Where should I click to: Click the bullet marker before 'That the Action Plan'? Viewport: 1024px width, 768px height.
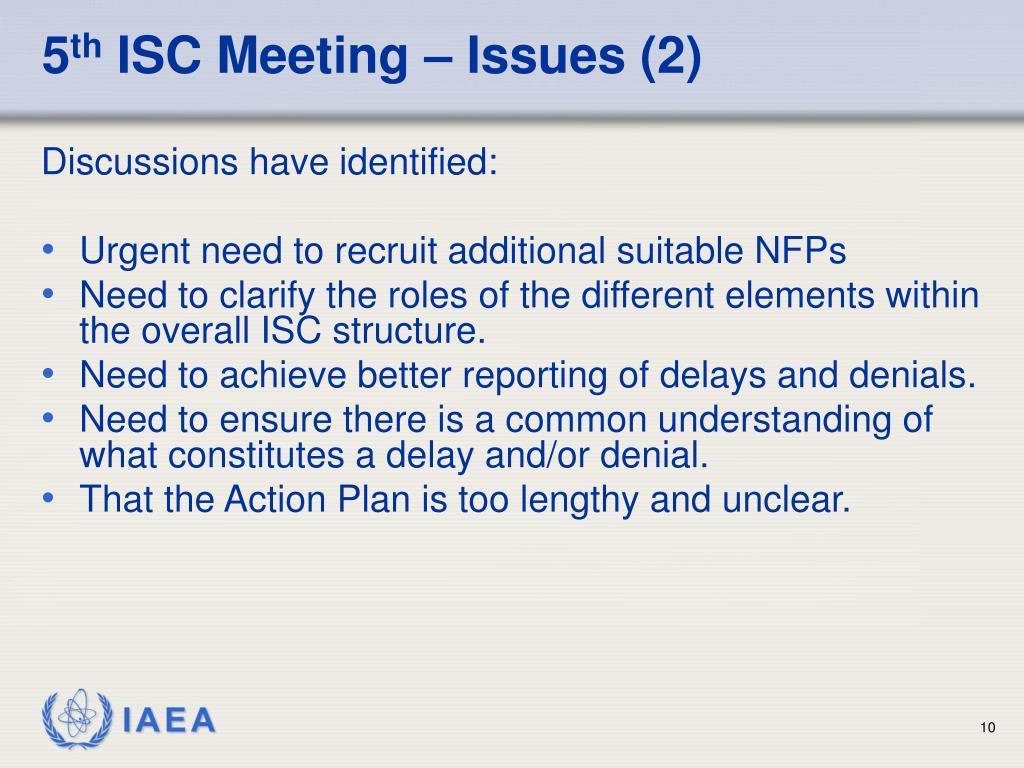48,498
